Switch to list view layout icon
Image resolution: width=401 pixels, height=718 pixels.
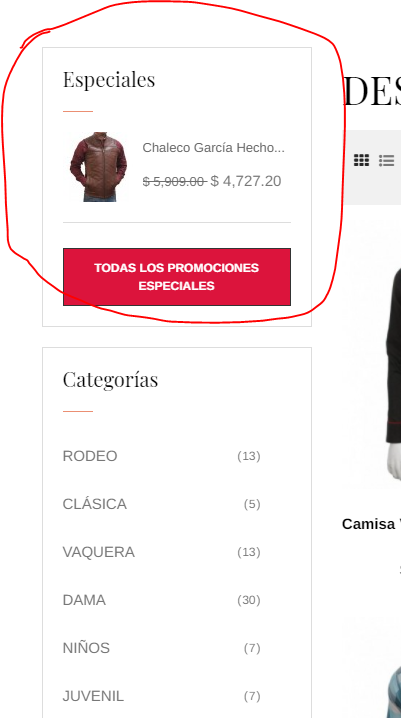coord(387,161)
